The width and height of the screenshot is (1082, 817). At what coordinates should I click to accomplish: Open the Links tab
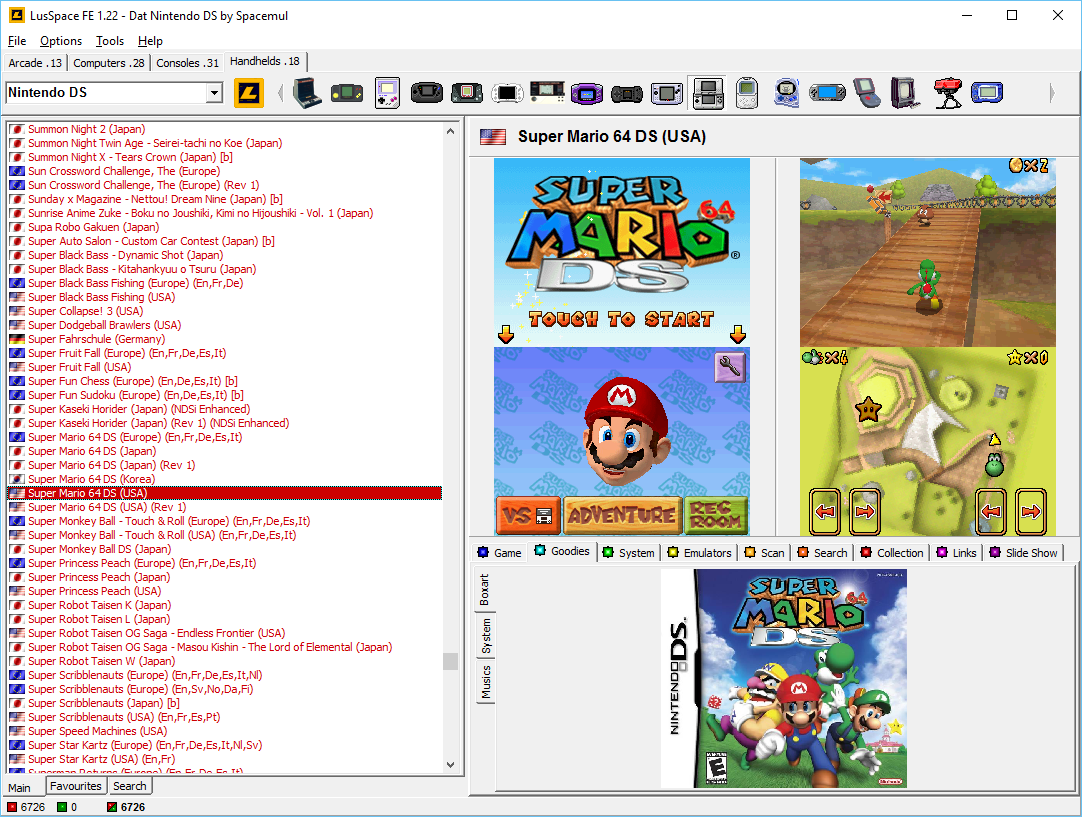pos(956,553)
